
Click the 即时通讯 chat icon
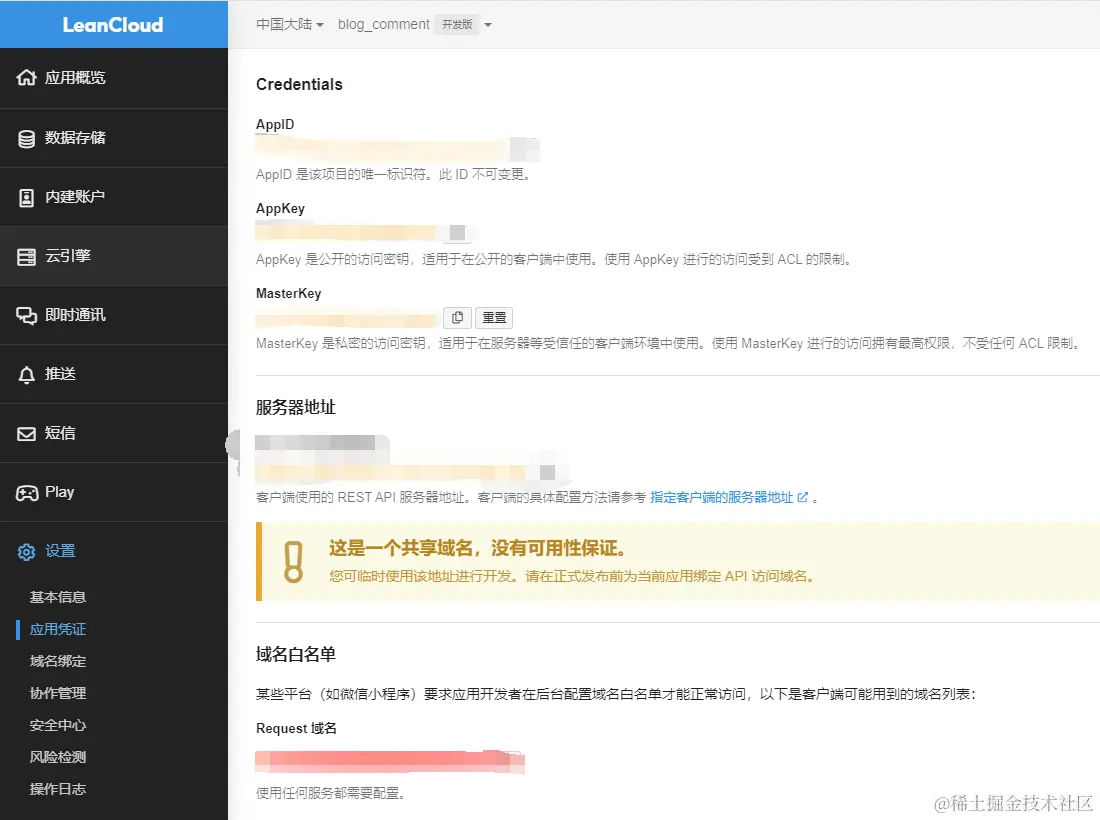click(26, 316)
